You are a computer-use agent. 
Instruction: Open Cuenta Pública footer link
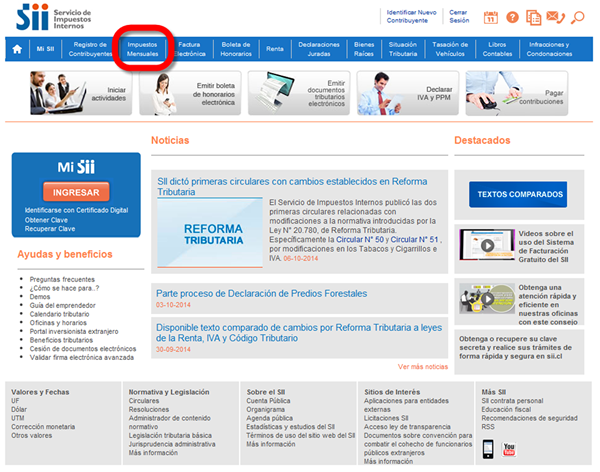[268, 401]
